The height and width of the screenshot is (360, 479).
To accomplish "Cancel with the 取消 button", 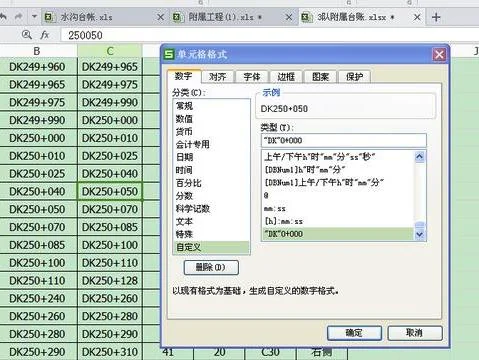I will (x=415, y=333).
